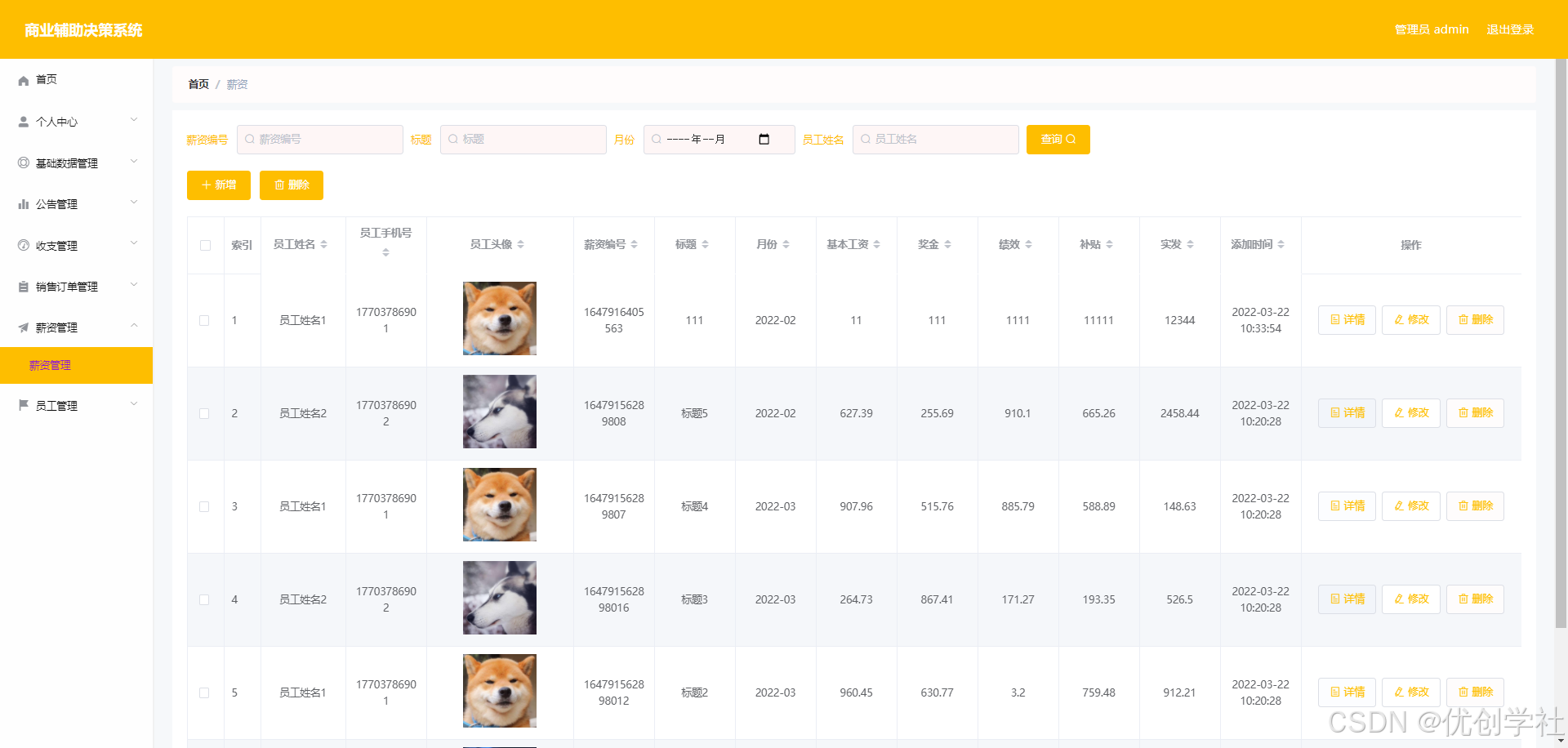Check the checkbox for row 3
Viewport: 1568px width, 748px height.
click(x=204, y=506)
